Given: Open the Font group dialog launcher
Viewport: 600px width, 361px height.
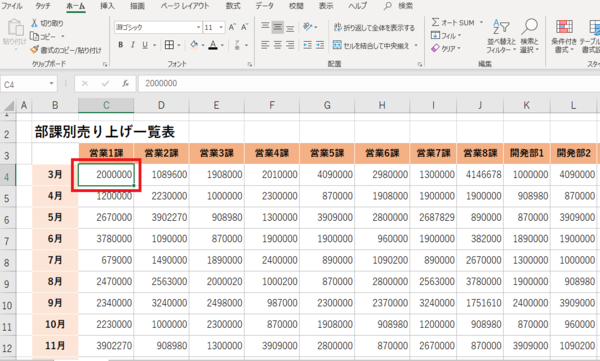Looking at the screenshot, I should pos(249,65).
